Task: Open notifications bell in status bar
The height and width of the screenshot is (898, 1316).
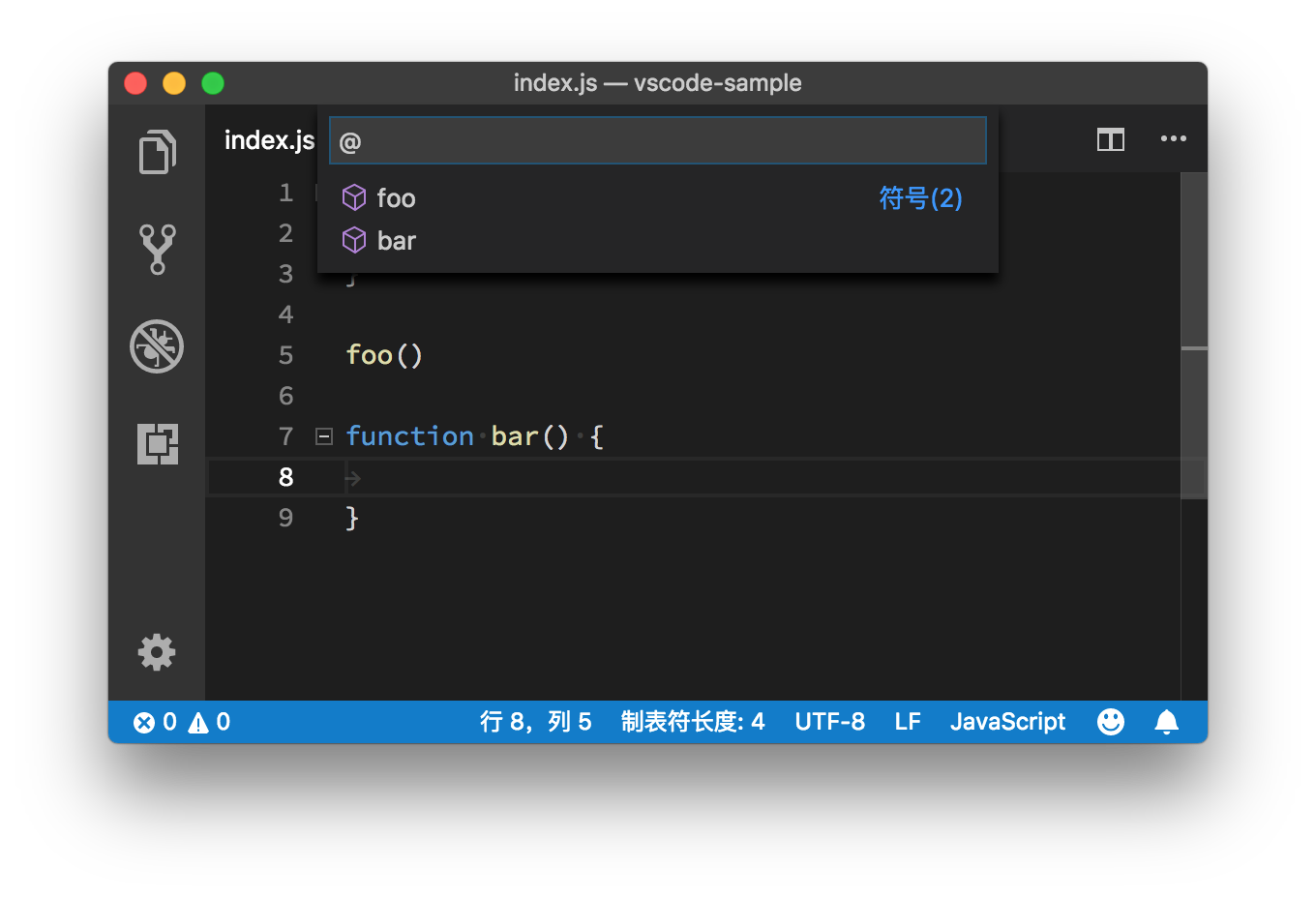Action: pyautogui.click(x=1167, y=722)
